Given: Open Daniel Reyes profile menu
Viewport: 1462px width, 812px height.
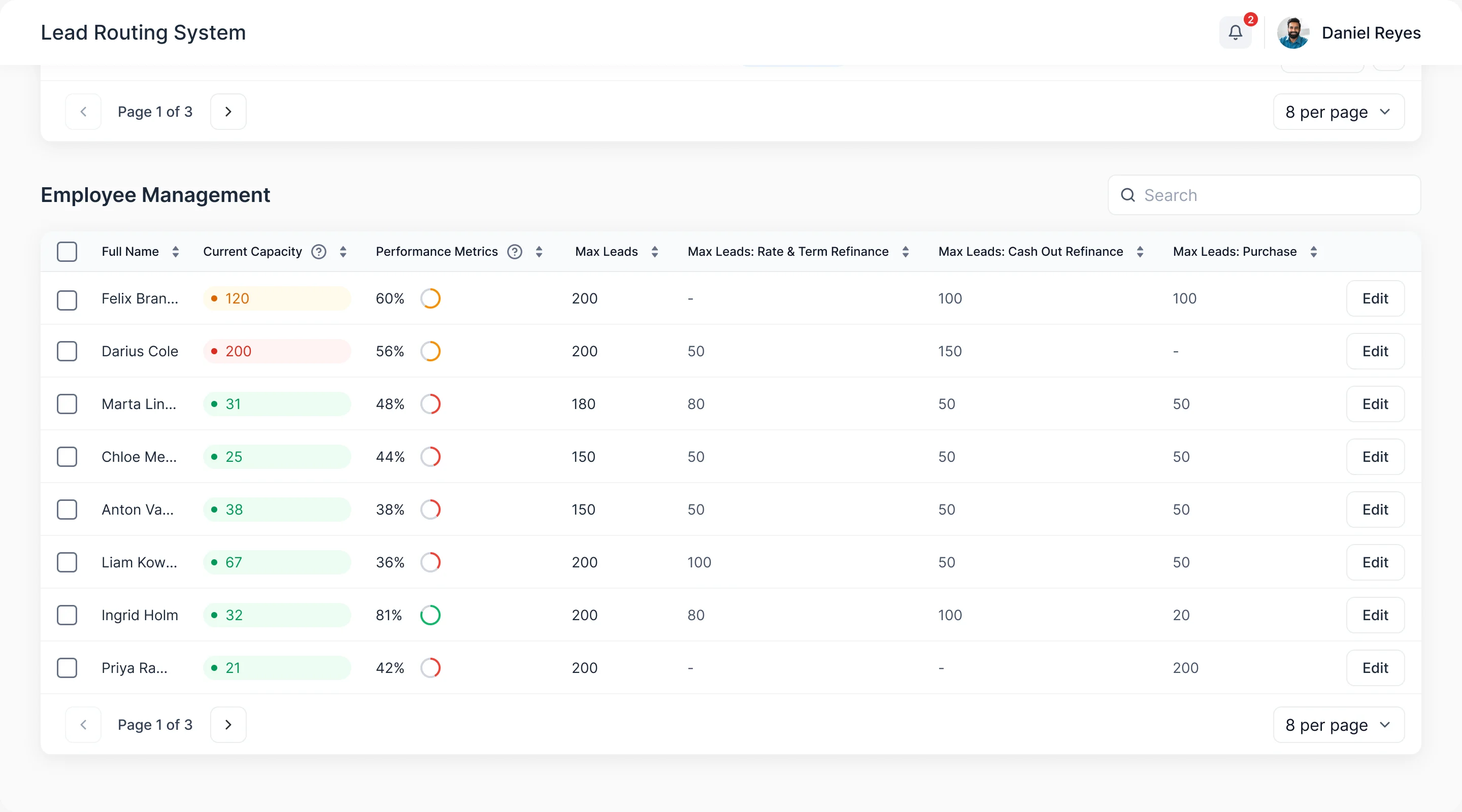Looking at the screenshot, I should click(1348, 32).
